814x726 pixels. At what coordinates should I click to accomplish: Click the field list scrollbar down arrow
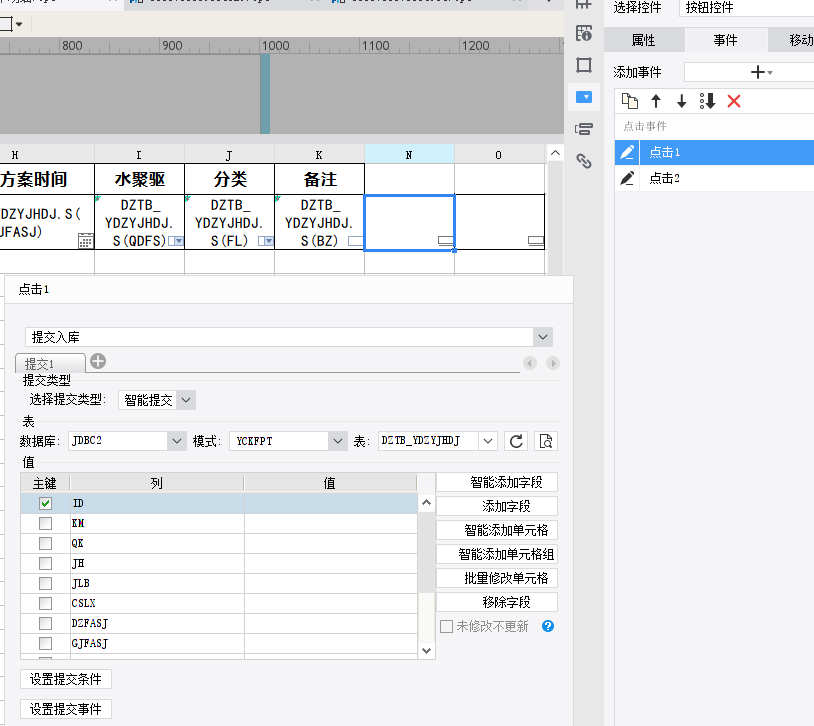tap(427, 650)
